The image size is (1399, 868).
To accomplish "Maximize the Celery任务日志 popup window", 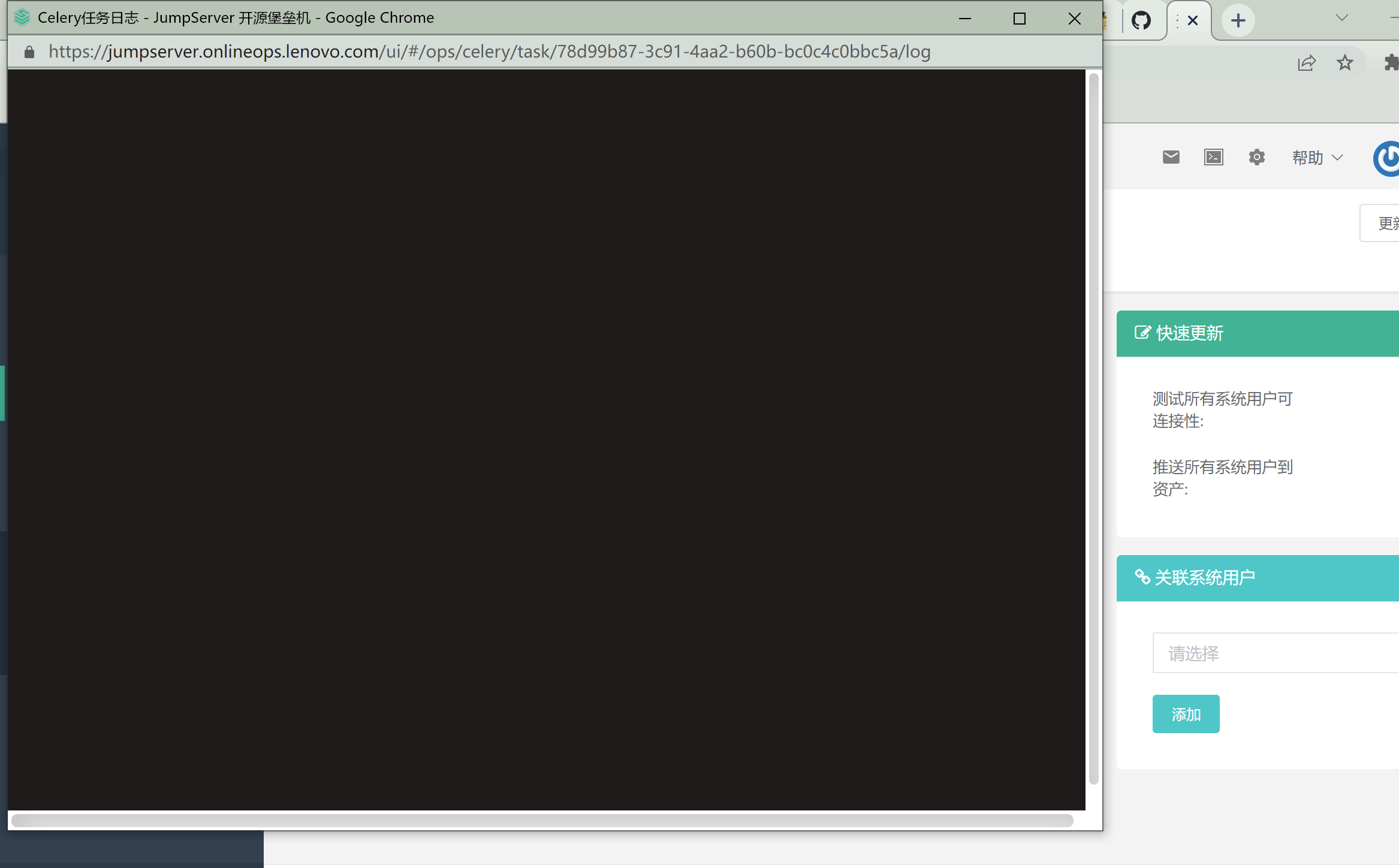I will pyautogui.click(x=1019, y=19).
